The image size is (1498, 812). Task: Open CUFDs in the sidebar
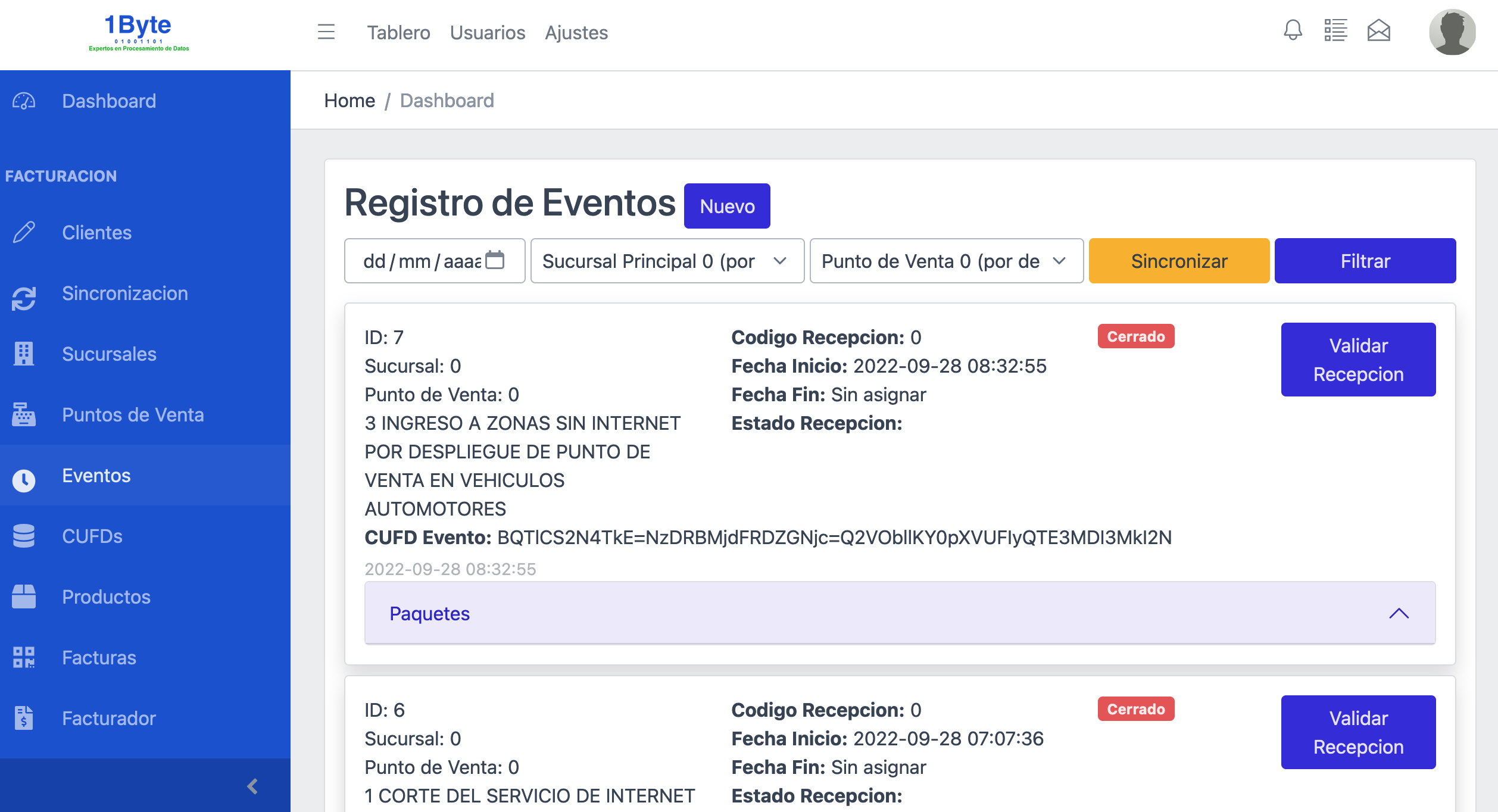click(x=92, y=536)
